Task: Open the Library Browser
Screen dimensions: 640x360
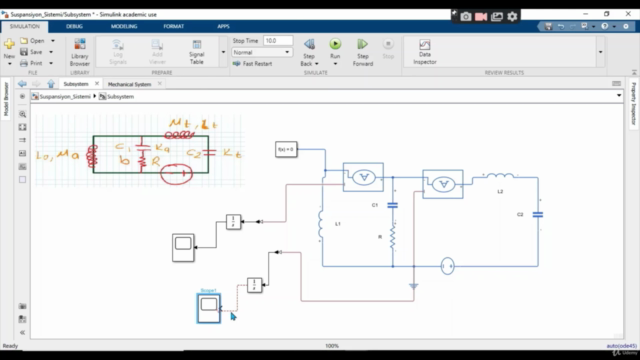Action: coord(80,52)
